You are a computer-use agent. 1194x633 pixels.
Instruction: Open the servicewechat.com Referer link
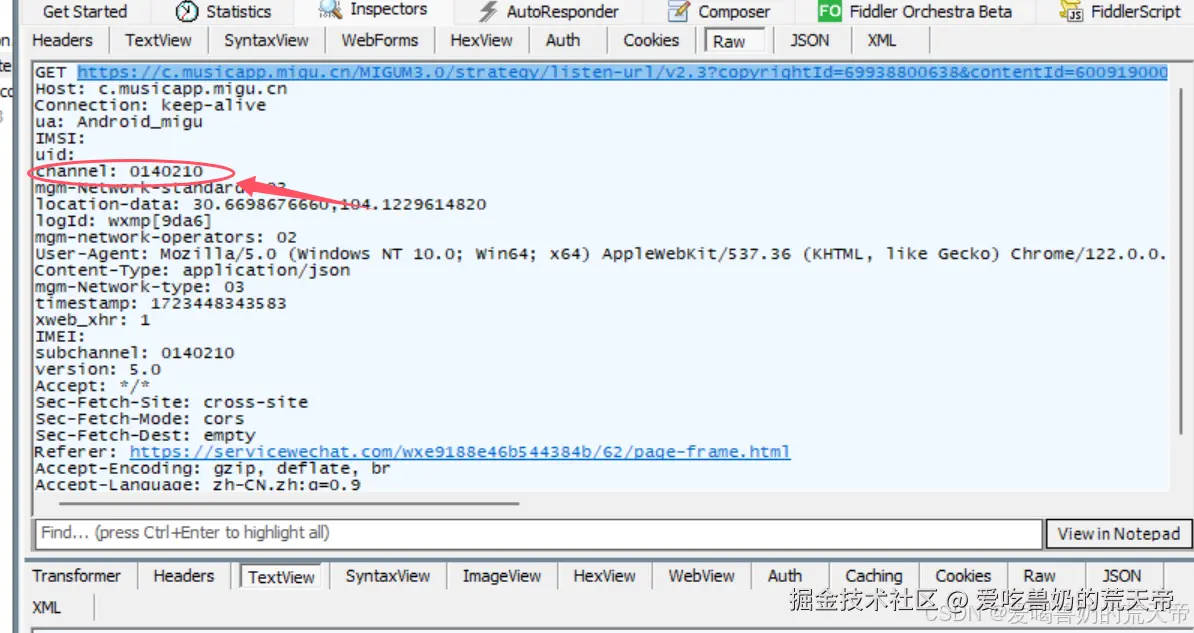tap(459, 452)
